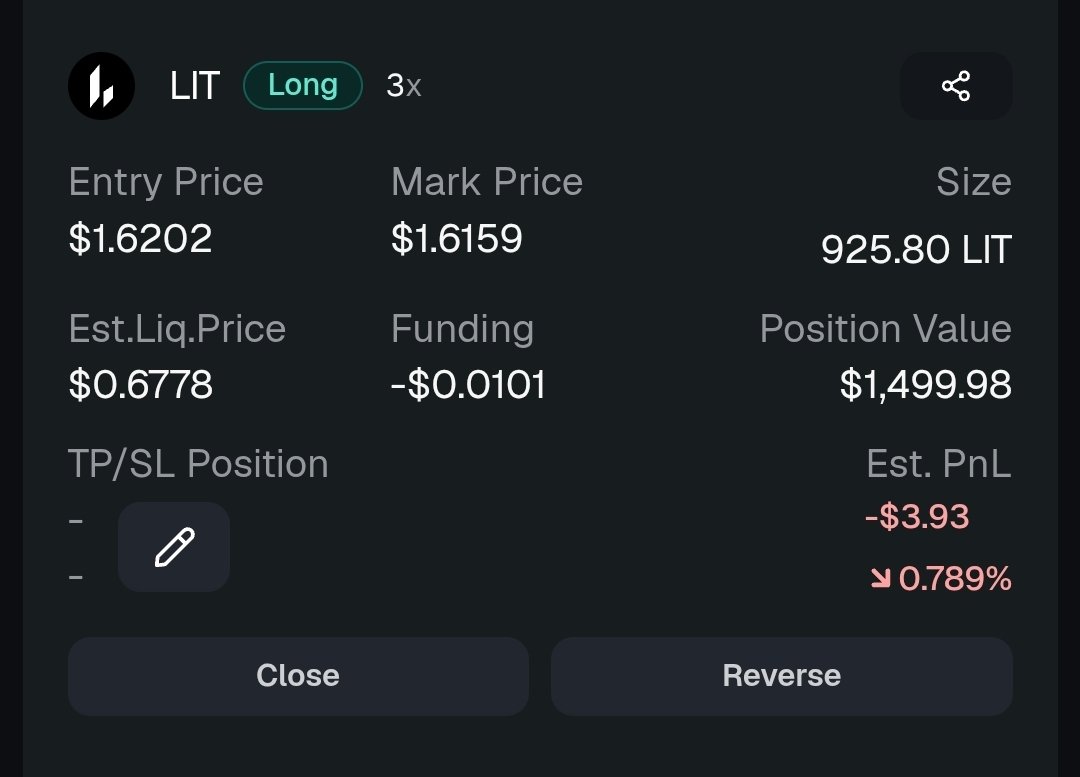This screenshot has height=777, width=1080.
Task: Click the Size value 925.80 LIT
Action: coord(916,249)
